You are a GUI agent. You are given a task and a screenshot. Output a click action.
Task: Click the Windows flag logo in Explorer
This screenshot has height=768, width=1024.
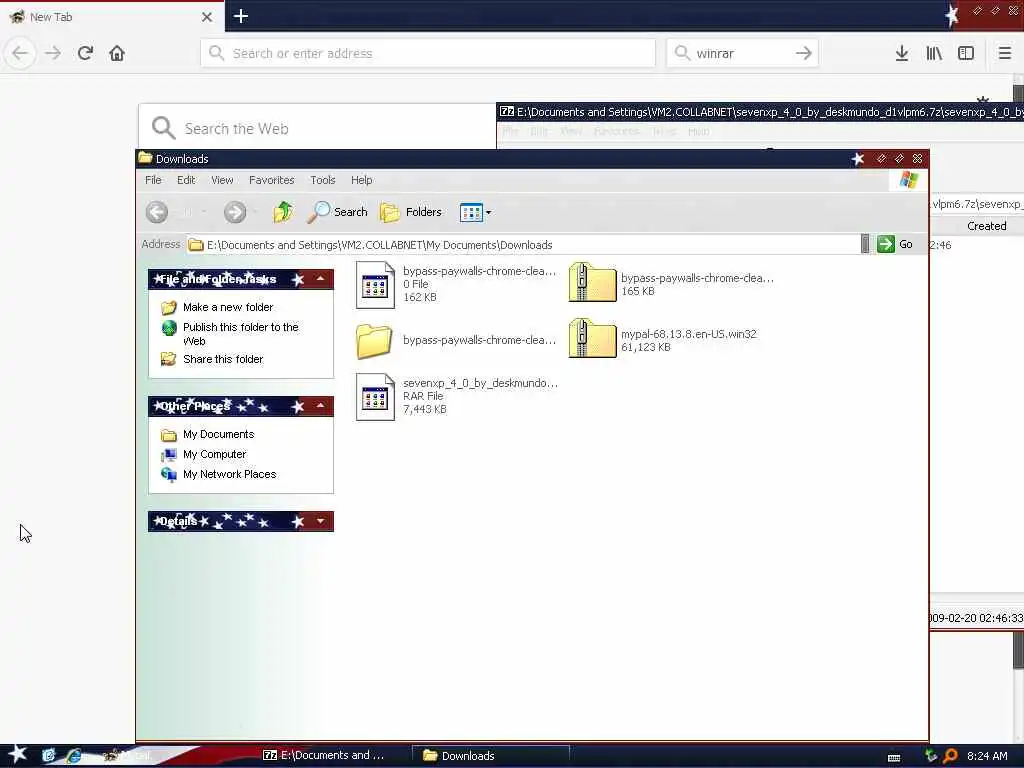click(908, 180)
